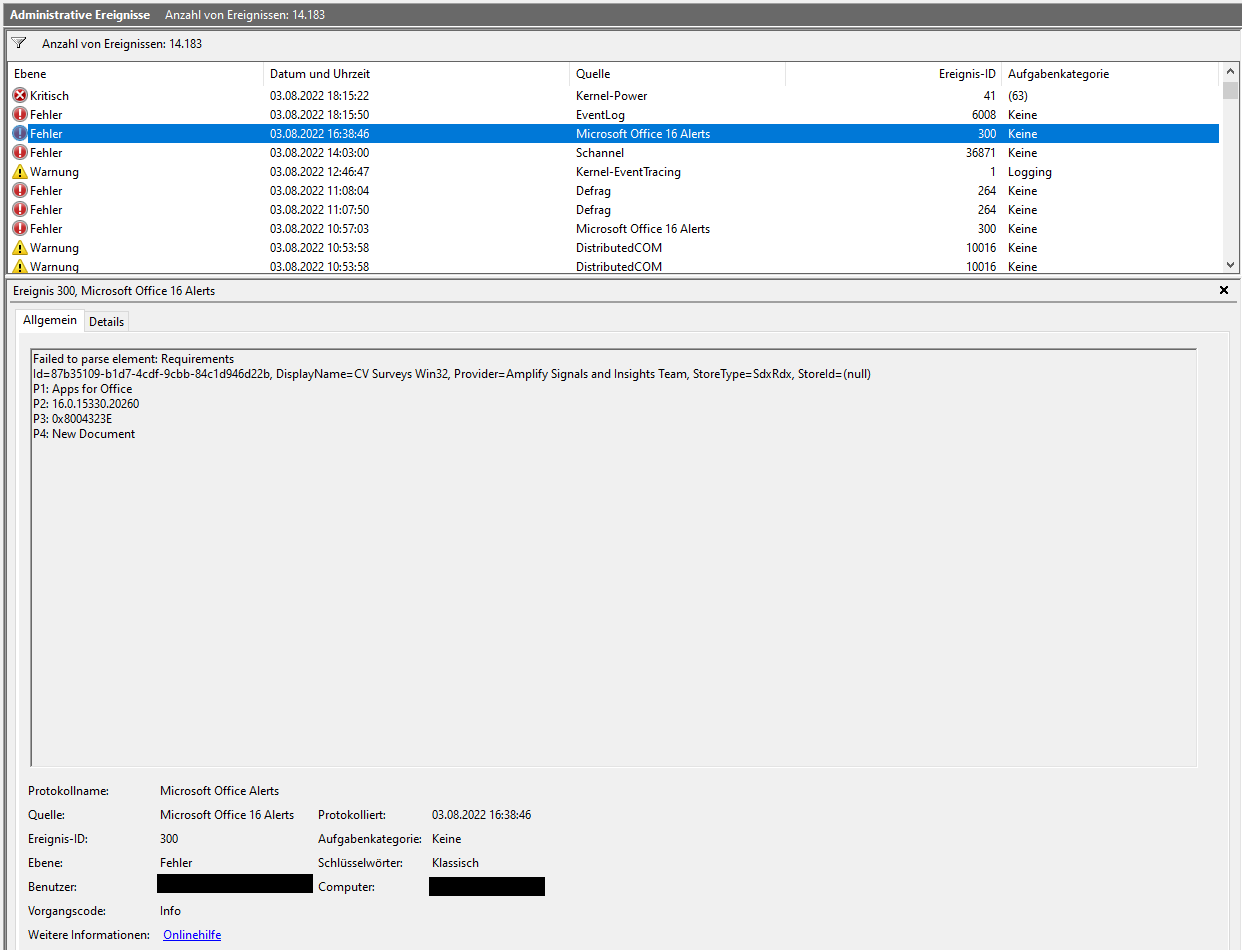Select the Allgemein tab
The width and height of the screenshot is (1242, 950).
(50, 320)
